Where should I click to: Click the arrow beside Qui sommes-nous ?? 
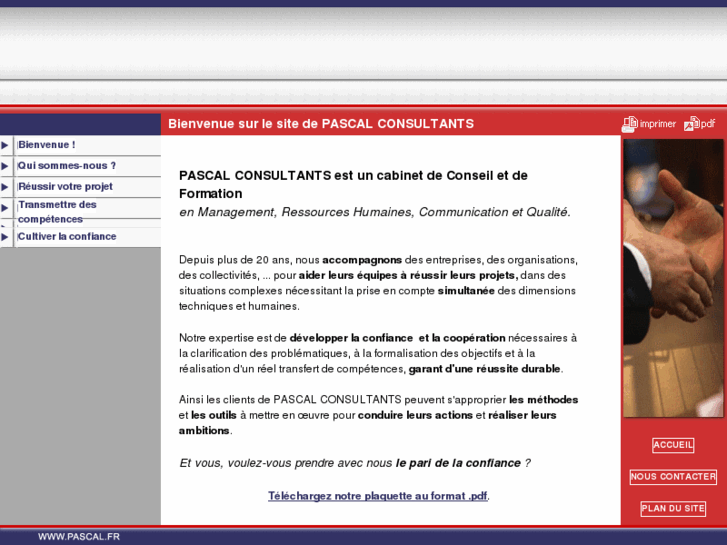pos(5,166)
